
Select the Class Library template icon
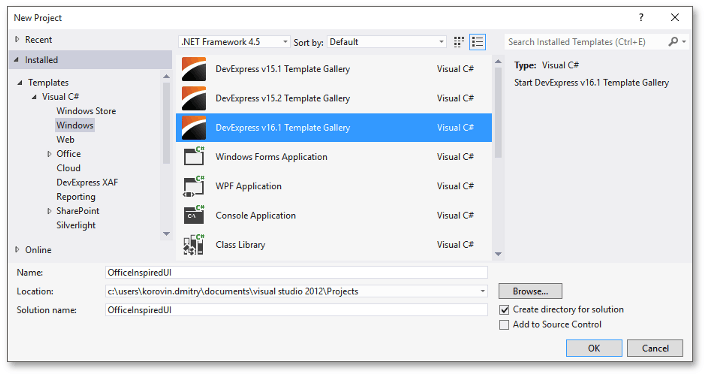pos(194,245)
